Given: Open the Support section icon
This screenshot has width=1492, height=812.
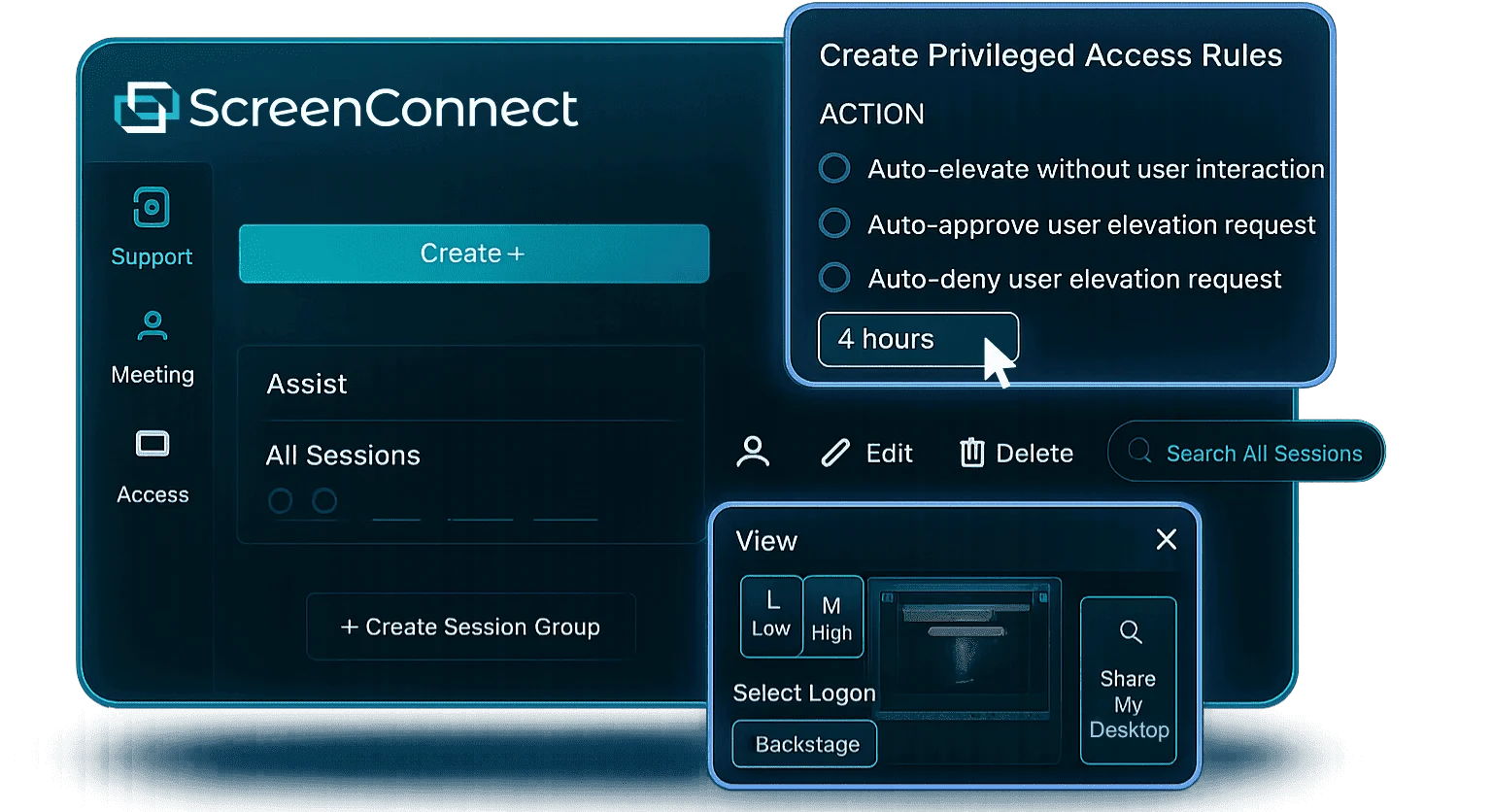Looking at the screenshot, I should click(x=152, y=207).
